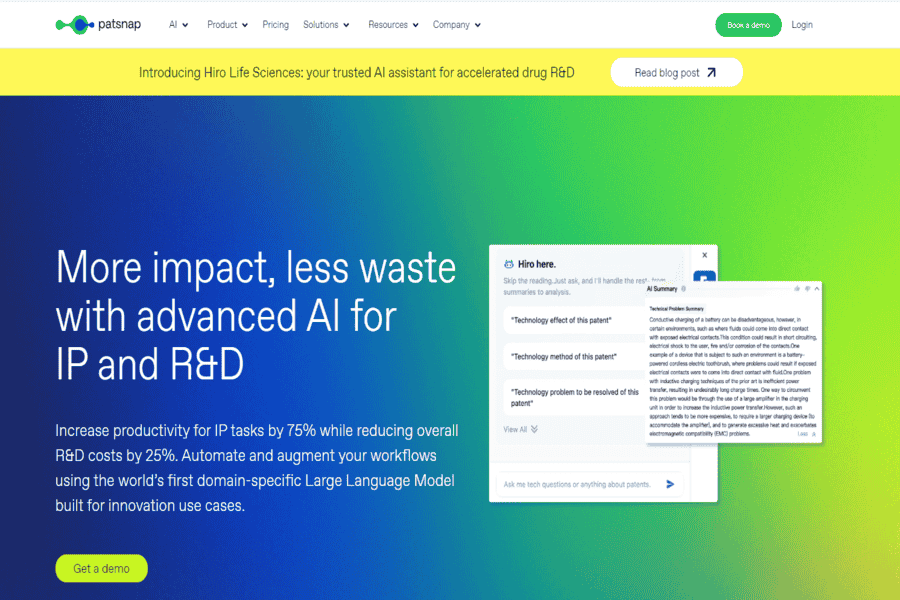Open the Login page
This screenshot has width=900, height=600.
[802, 25]
